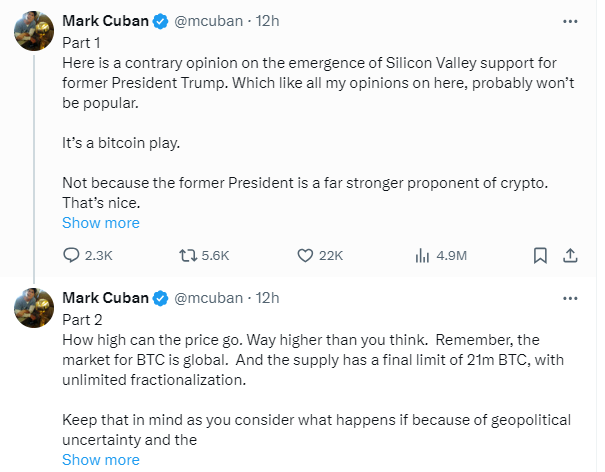Like the tweet with 22K likes
Image resolution: width=605 pixels, height=472 pixels.
[x=307, y=255]
